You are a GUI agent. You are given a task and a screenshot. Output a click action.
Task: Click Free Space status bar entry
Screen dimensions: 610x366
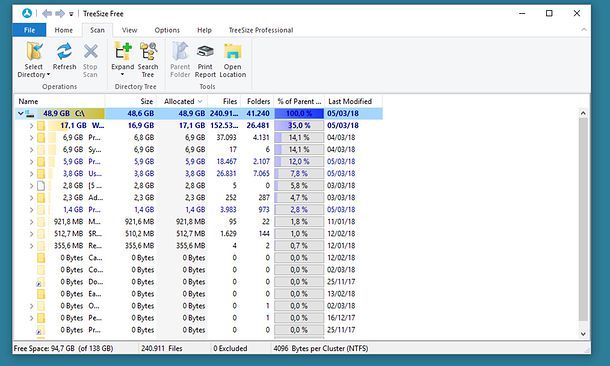click(63, 348)
